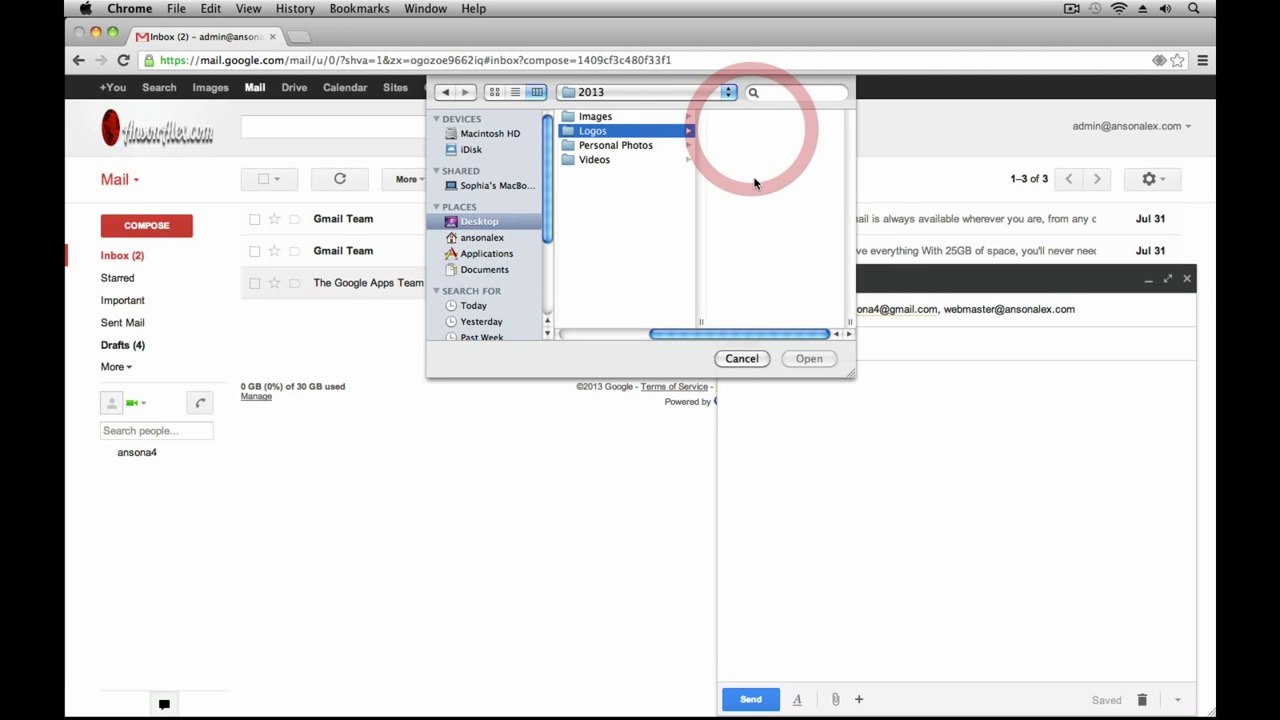Click the horizontal scrollbar in file dialog
Viewport: 1280px width, 720px height.
(739, 334)
